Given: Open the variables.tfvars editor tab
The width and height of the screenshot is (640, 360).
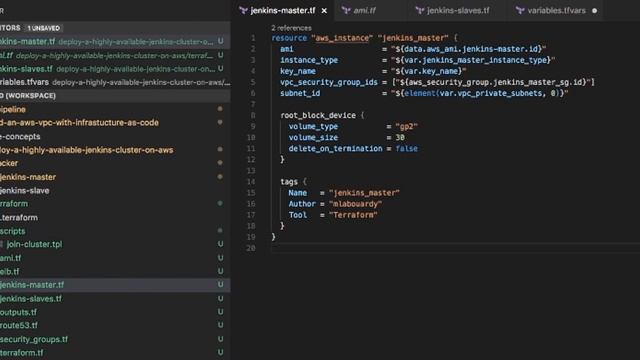Looking at the screenshot, I should point(556,11).
